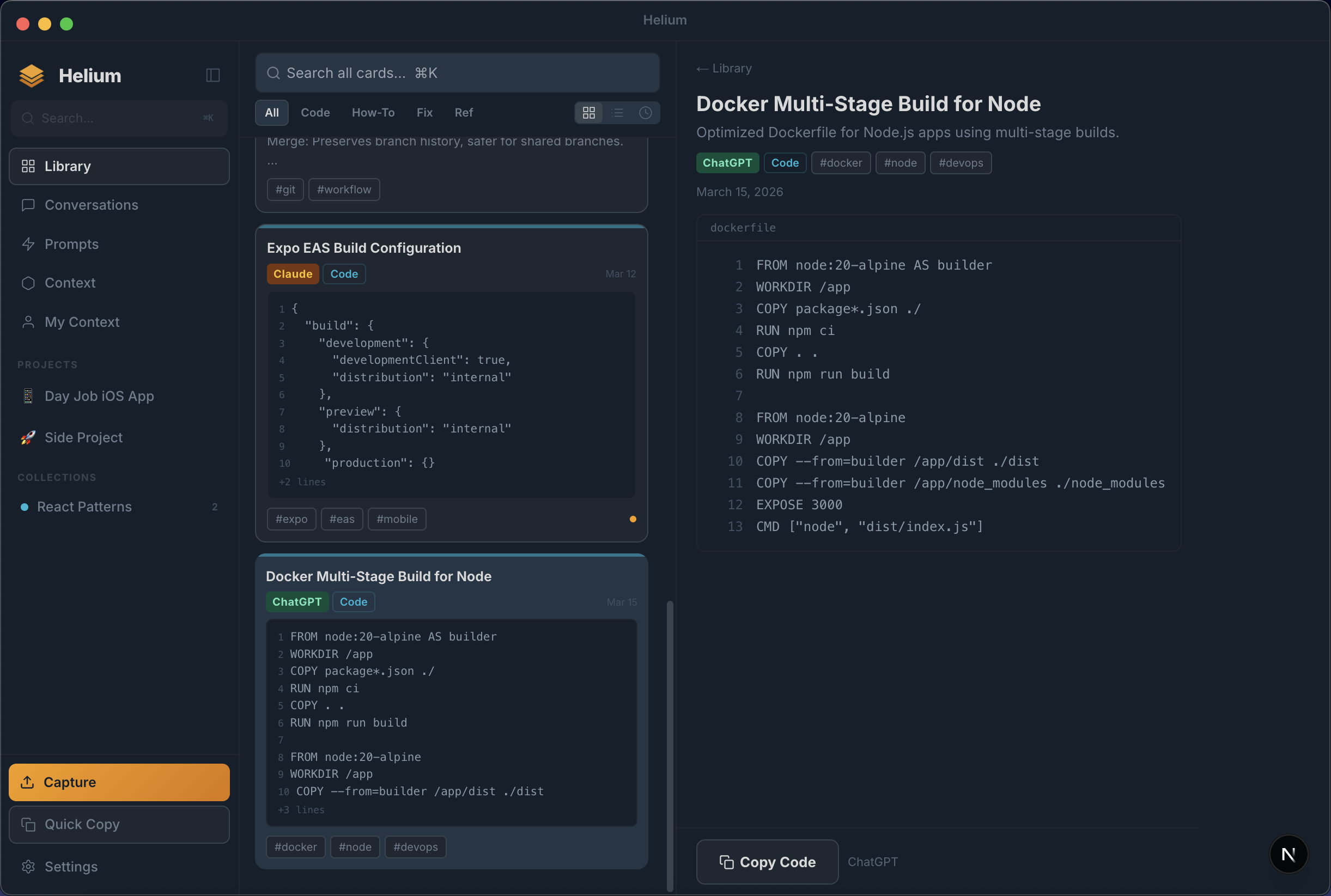Click the Copy Code button
Viewport: 1331px width, 896px height.
(x=767, y=862)
